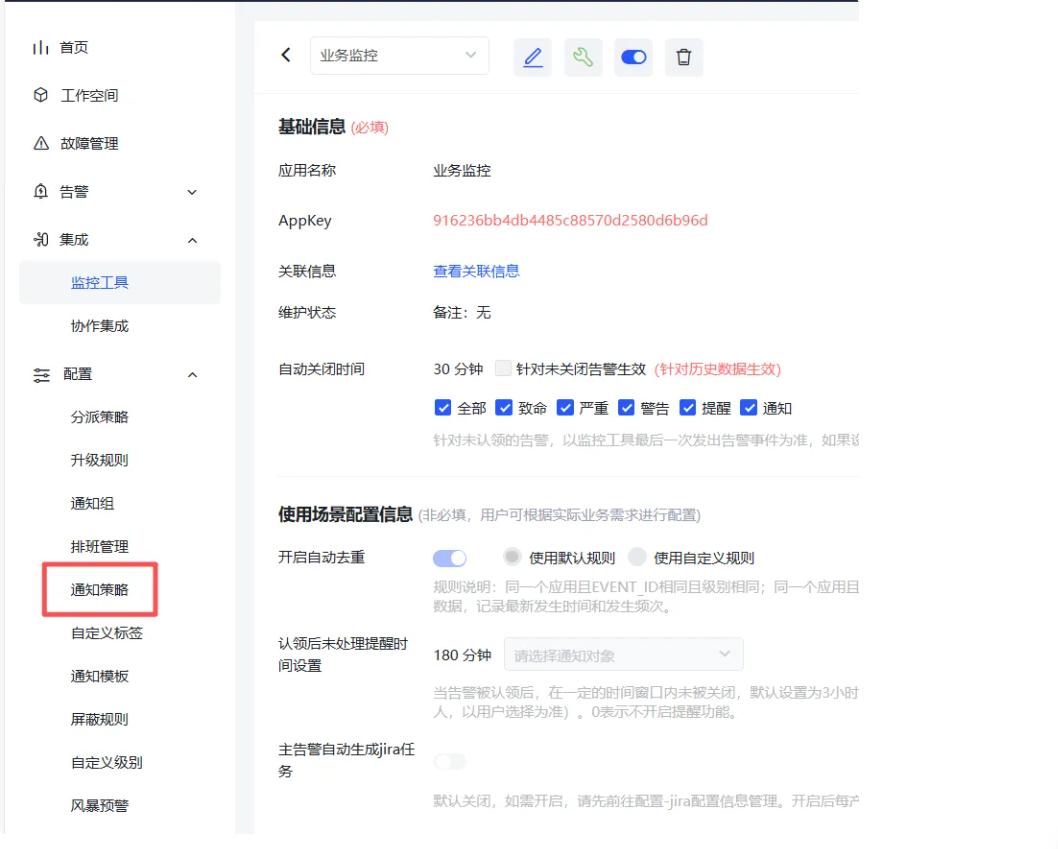Click the 查看关联信息 link
1058x849 pixels.
476,271
